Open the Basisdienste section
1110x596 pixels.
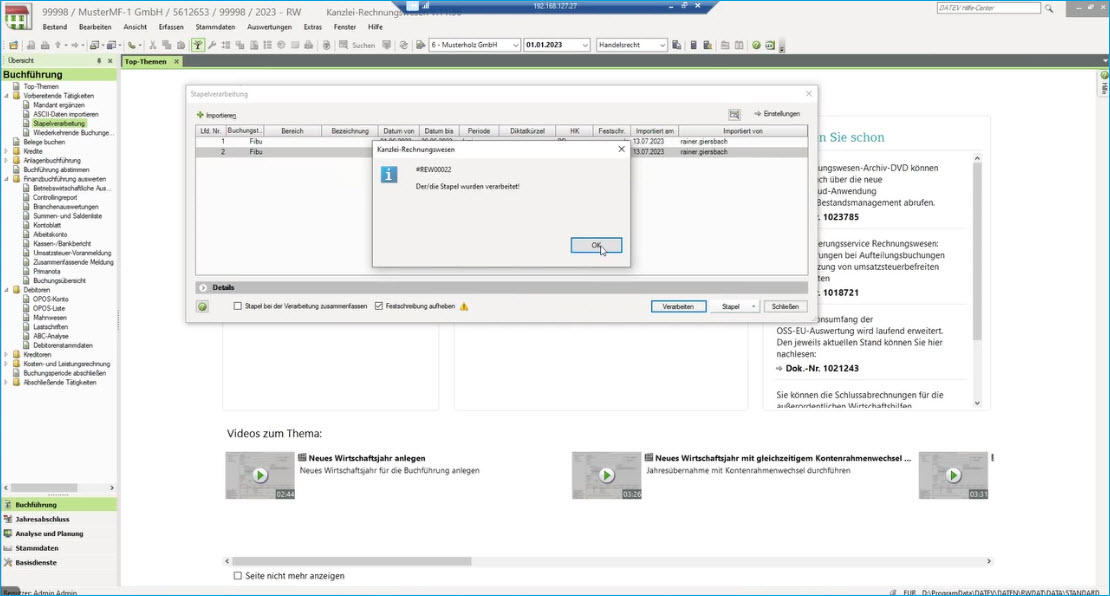pos(35,563)
